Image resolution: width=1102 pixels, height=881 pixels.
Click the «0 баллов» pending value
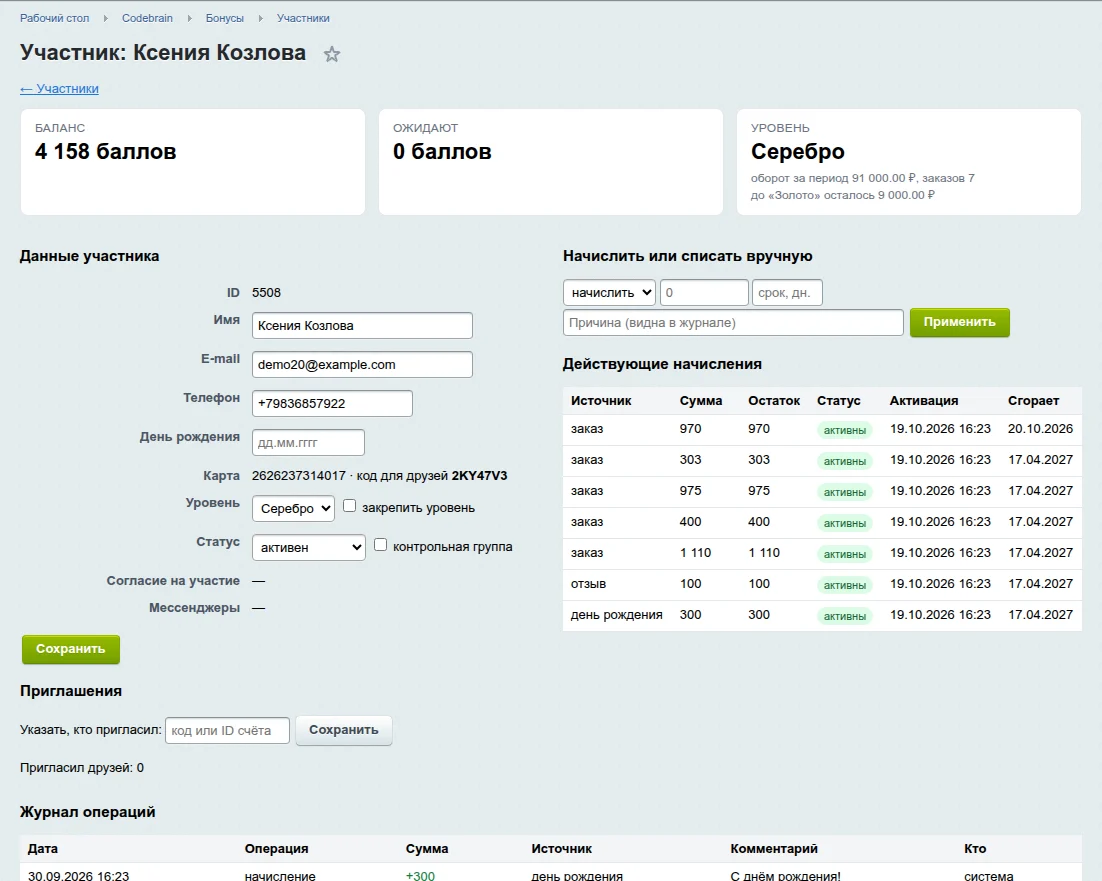pos(442,152)
